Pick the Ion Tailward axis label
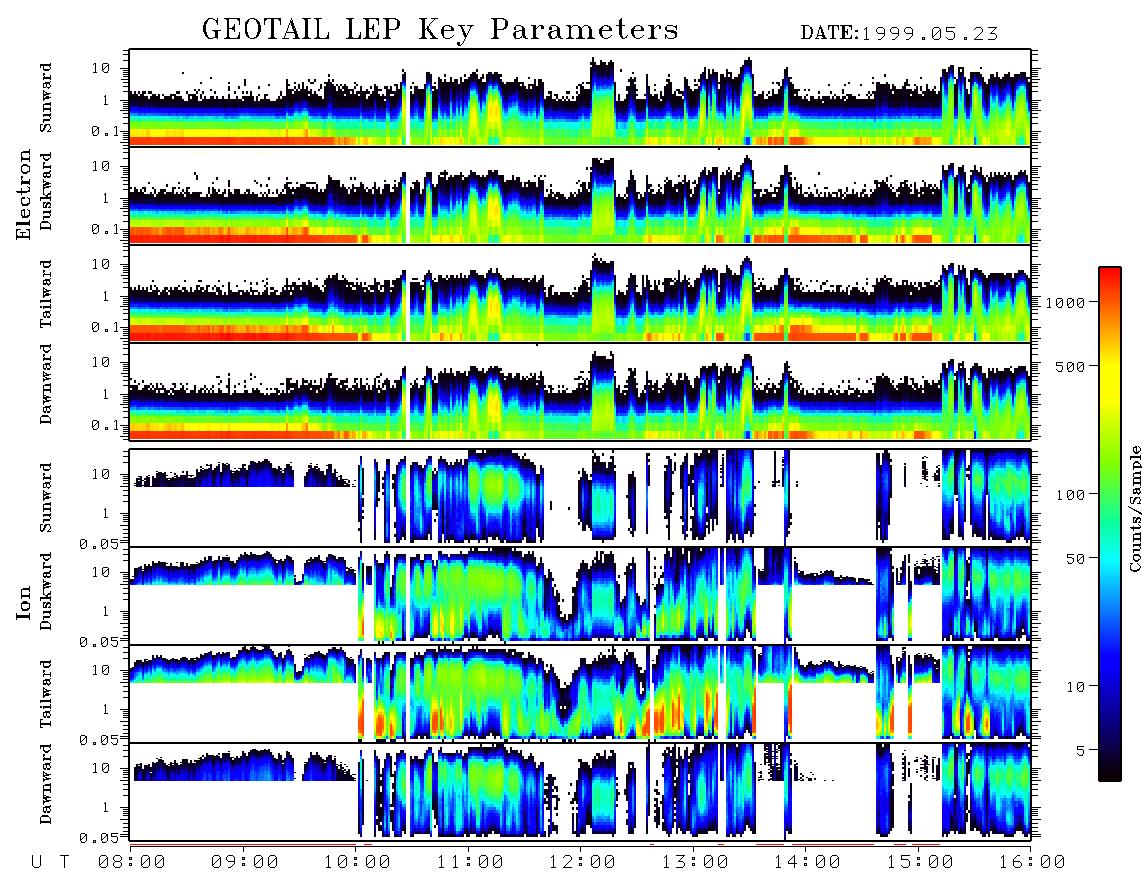 46,694
